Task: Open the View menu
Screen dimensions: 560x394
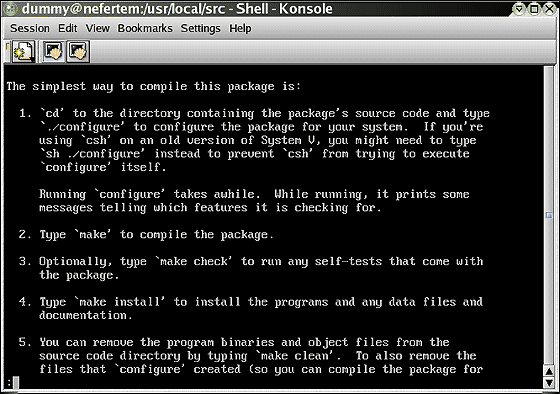Action: (x=98, y=28)
